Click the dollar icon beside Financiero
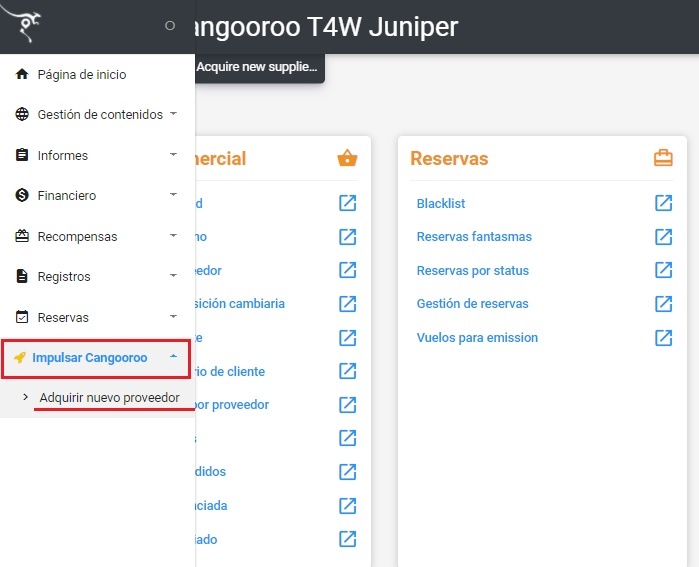 [x=22, y=195]
